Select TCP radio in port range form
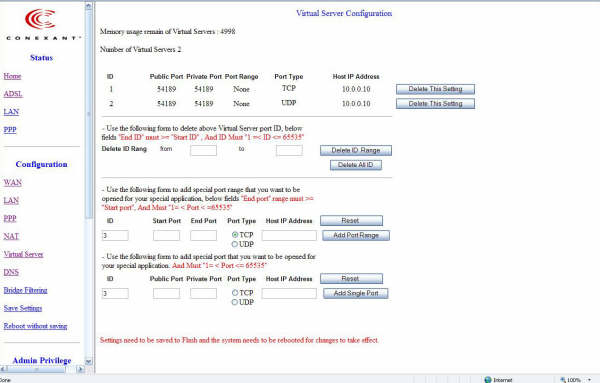This screenshot has width=600, height=383. click(x=235, y=235)
